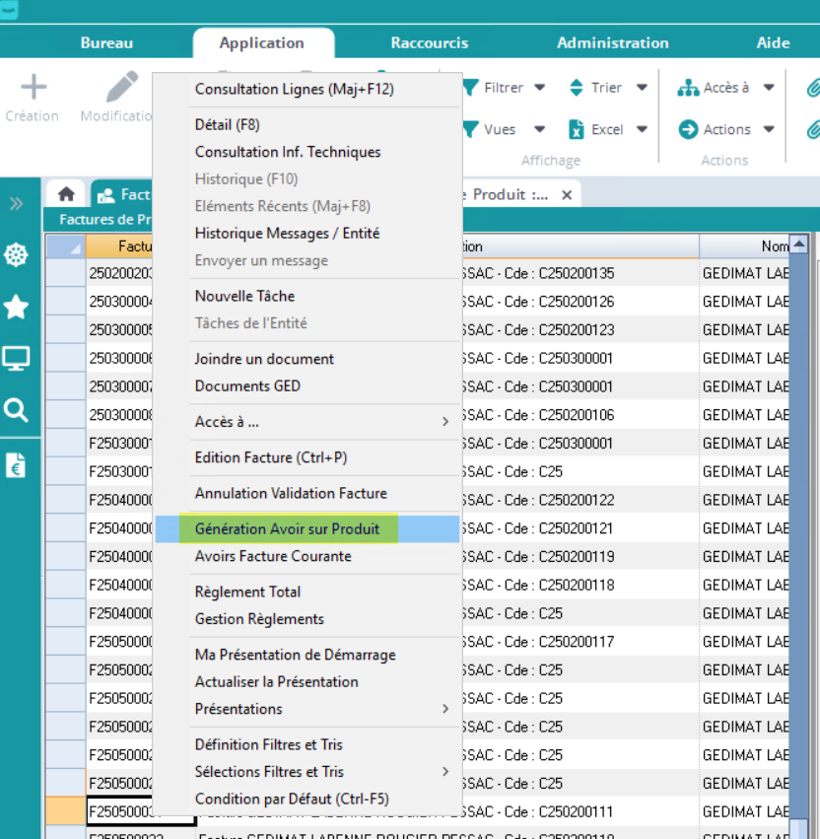The width and height of the screenshot is (820, 839).
Task: Open the search magnifier in sidebar
Action: [16, 410]
